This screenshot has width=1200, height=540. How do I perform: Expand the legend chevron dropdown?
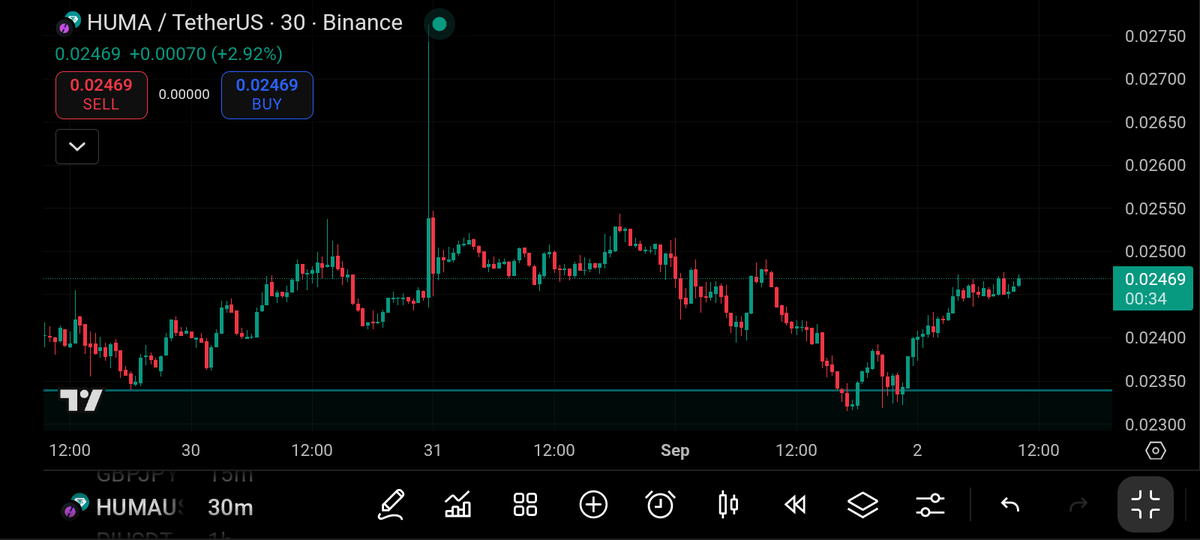click(77, 147)
